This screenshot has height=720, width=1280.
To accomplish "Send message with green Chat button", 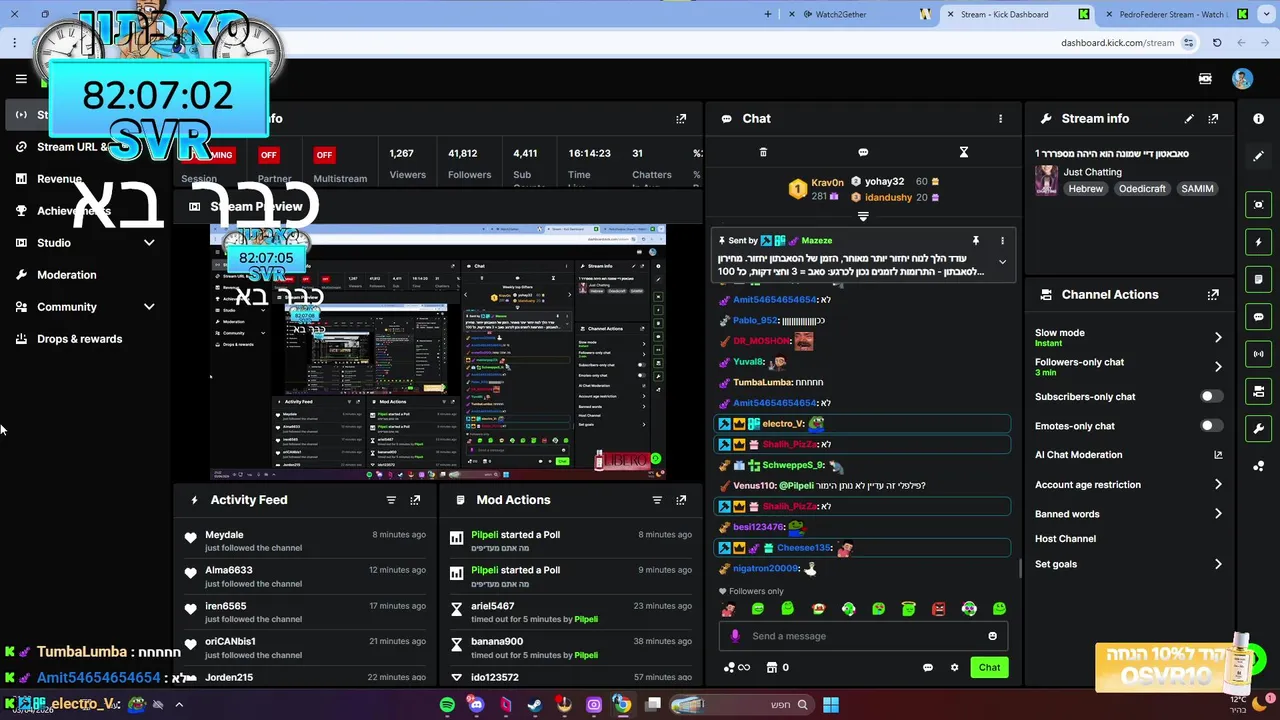I will coord(989,667).
